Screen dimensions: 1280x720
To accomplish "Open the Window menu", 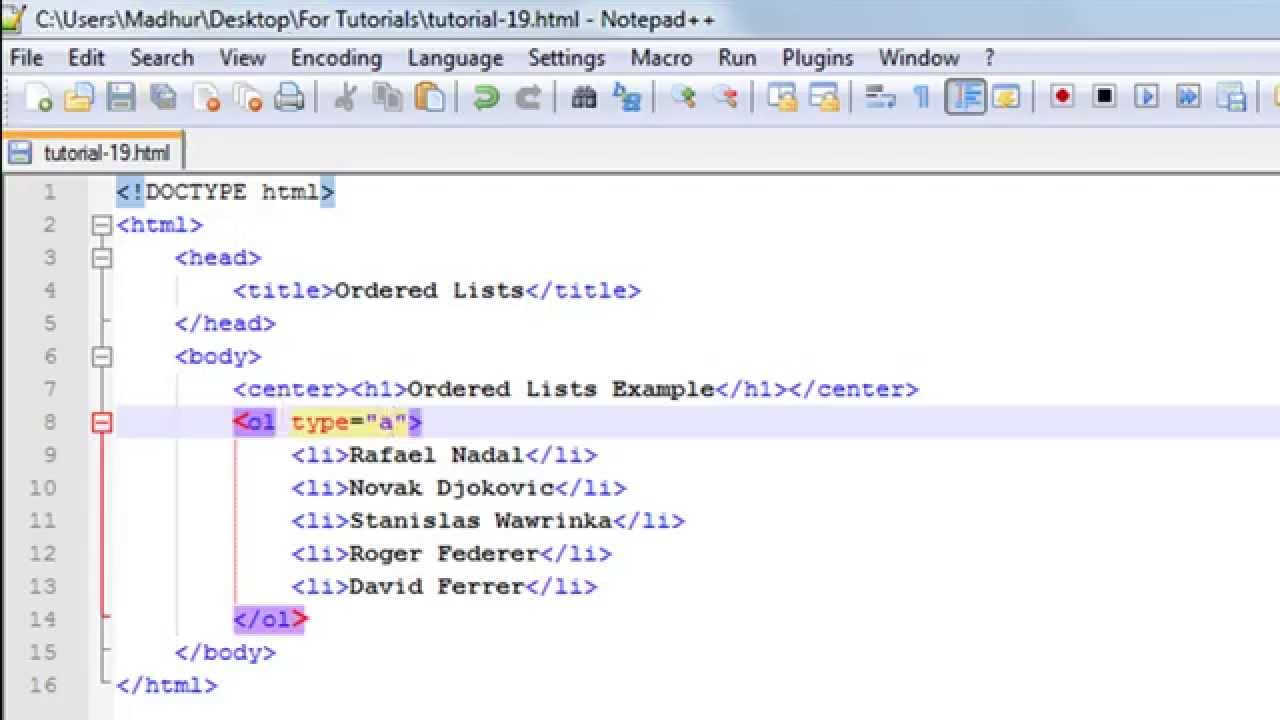I will pyautogui.click(x=919, y=58).
